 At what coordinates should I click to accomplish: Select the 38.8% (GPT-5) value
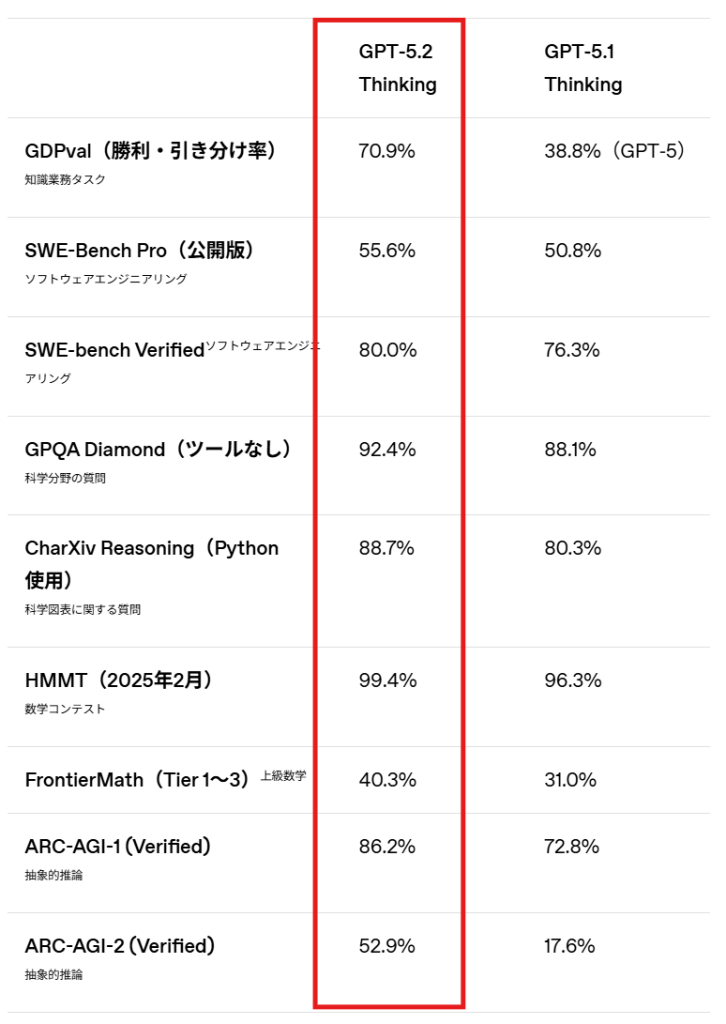point(615,151)
